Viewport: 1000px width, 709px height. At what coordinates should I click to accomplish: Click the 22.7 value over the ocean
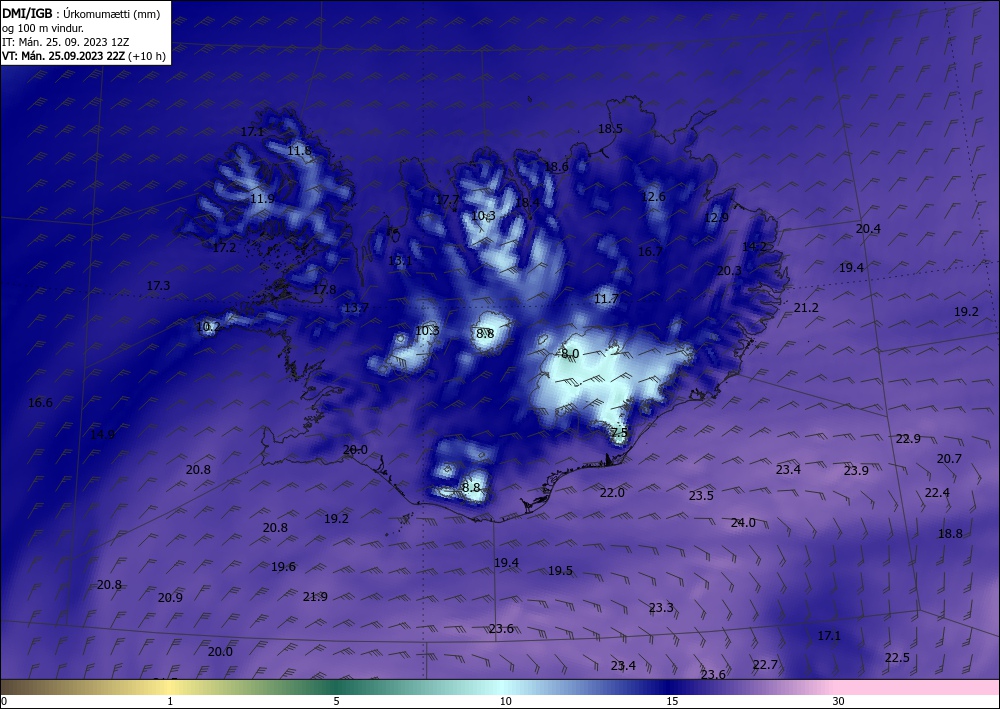click(765, 665)
